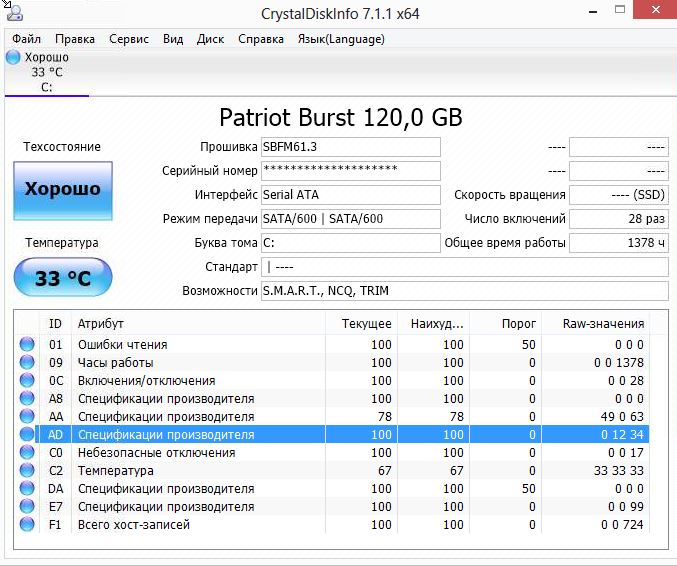Click the Серийный номер field

[351, 171]
